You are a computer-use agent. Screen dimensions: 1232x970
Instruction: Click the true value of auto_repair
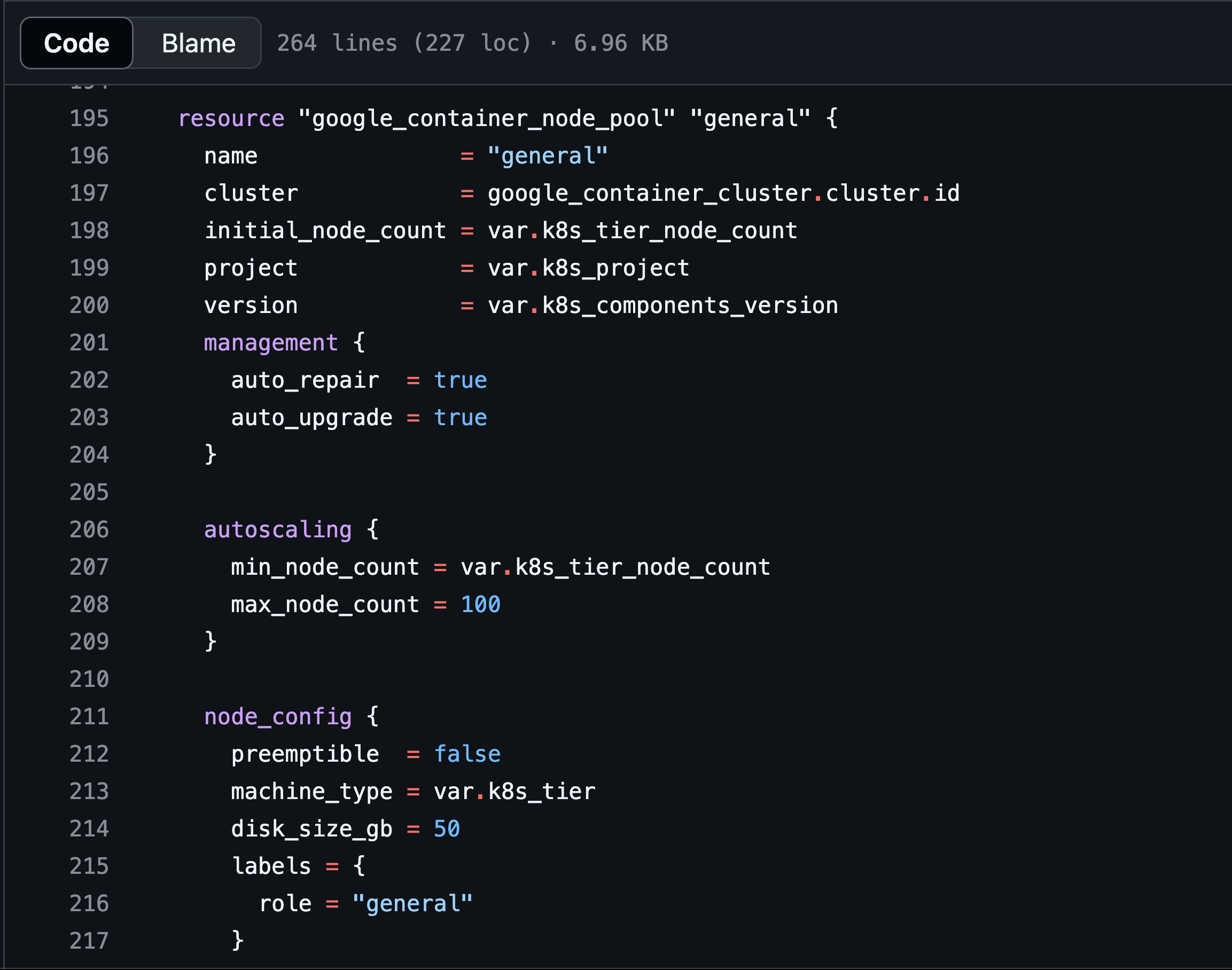click(x=460, y=379)
